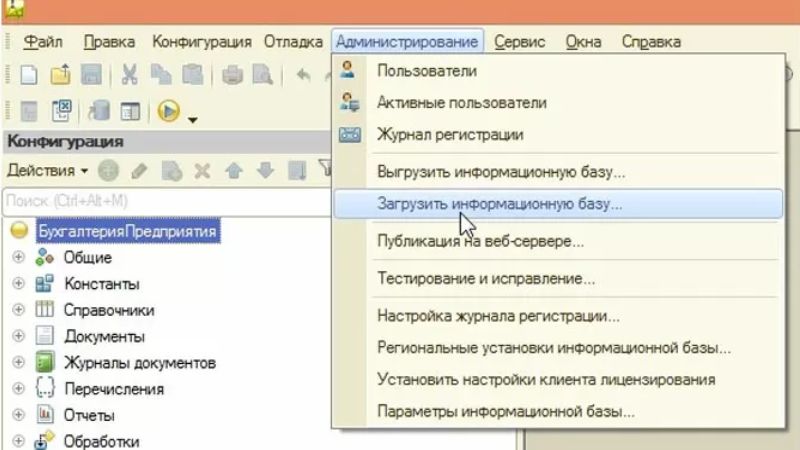Expand the Общие tree node
Screen dimensions: 800x450
point(18,257)
